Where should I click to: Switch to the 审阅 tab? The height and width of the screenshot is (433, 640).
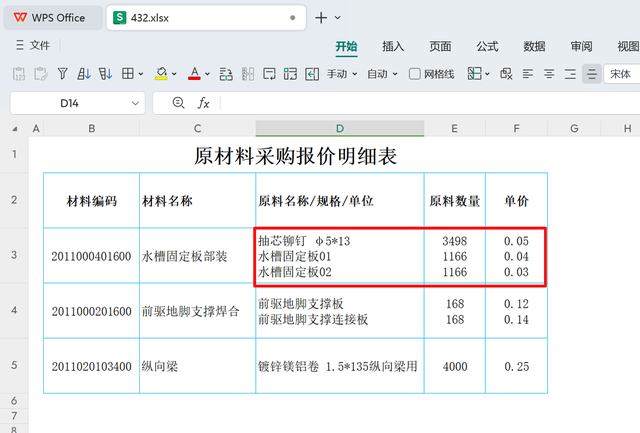581,47
